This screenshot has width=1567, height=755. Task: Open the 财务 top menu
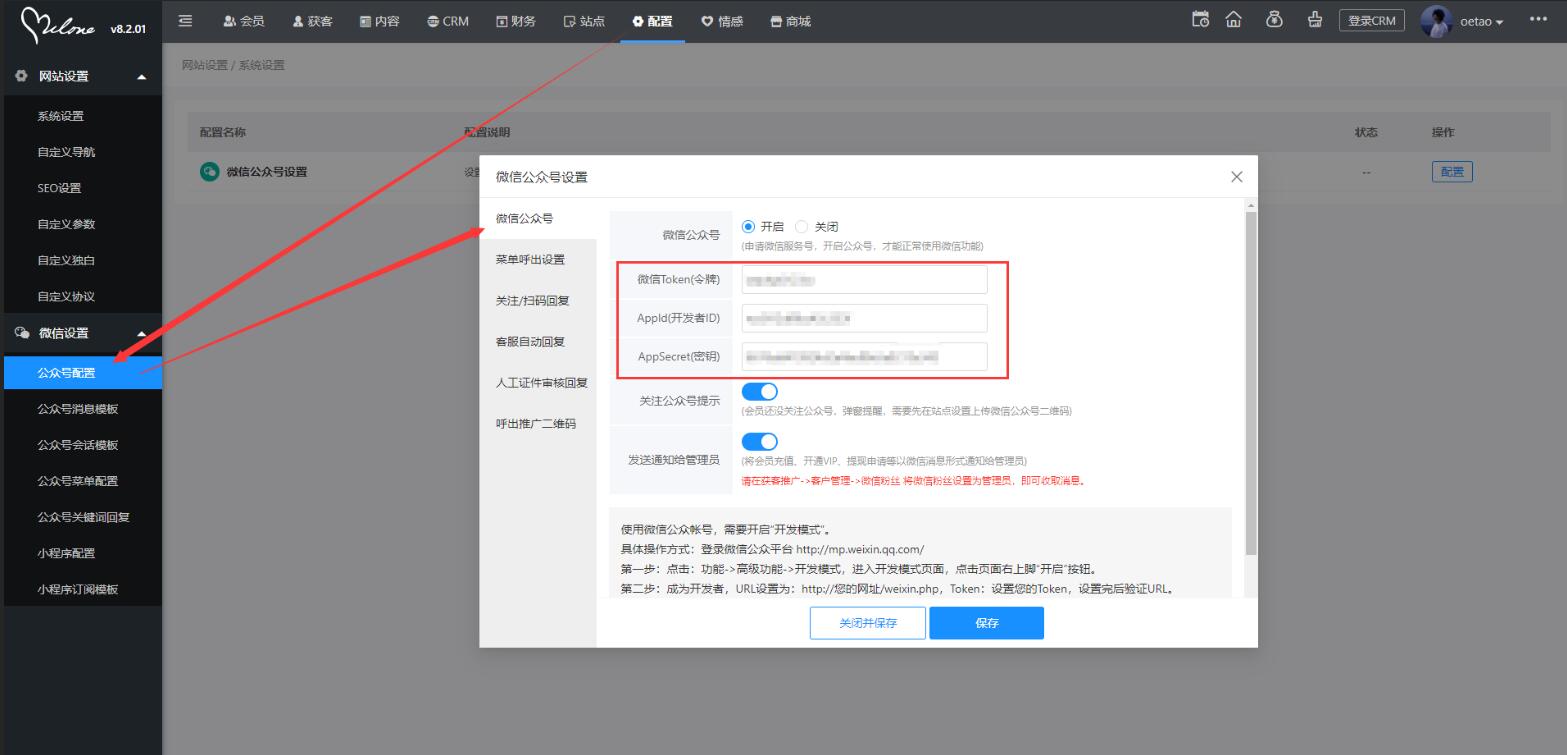coord(516,21)
